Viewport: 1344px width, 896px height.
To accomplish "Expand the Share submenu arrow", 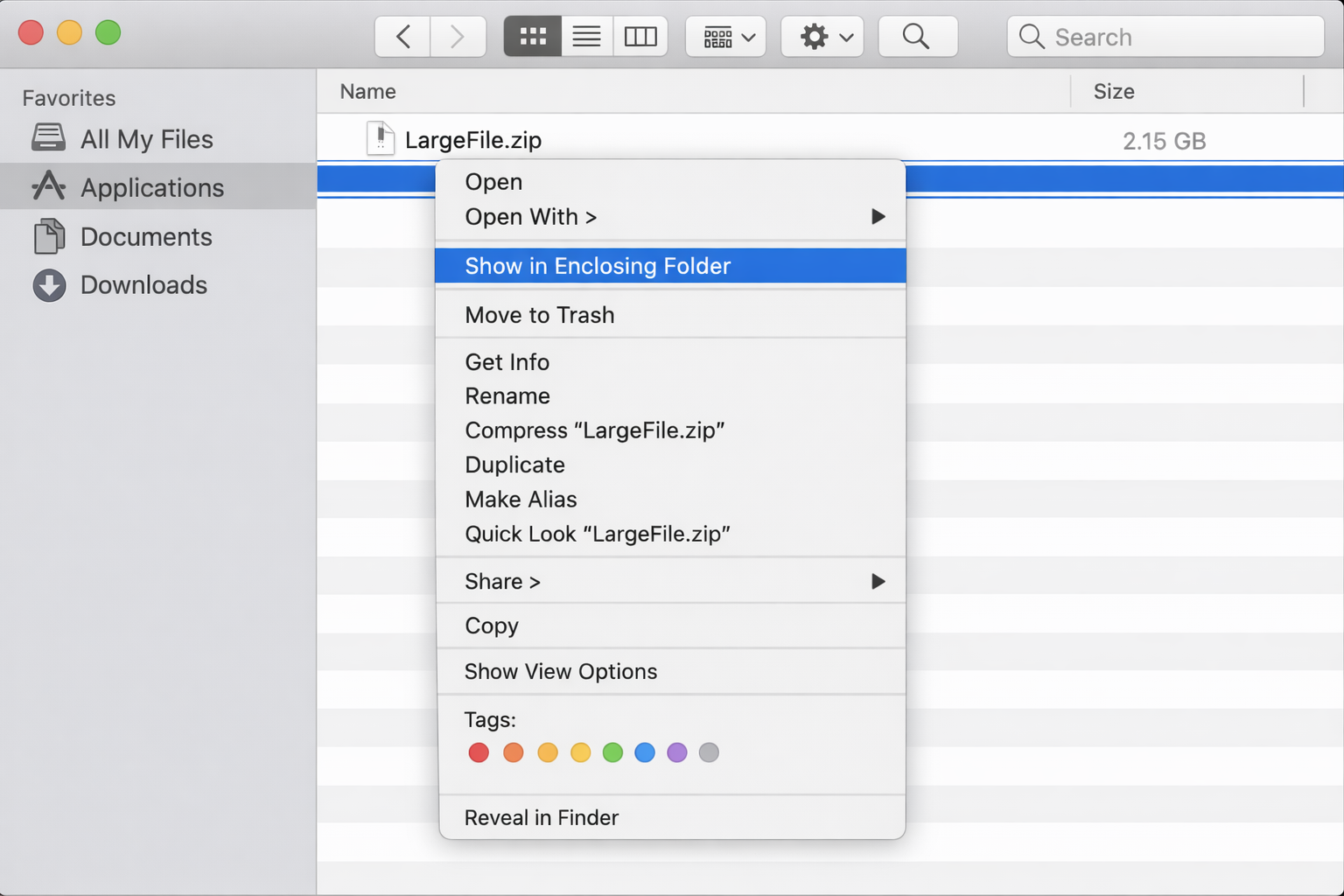I will pos(878,582).
